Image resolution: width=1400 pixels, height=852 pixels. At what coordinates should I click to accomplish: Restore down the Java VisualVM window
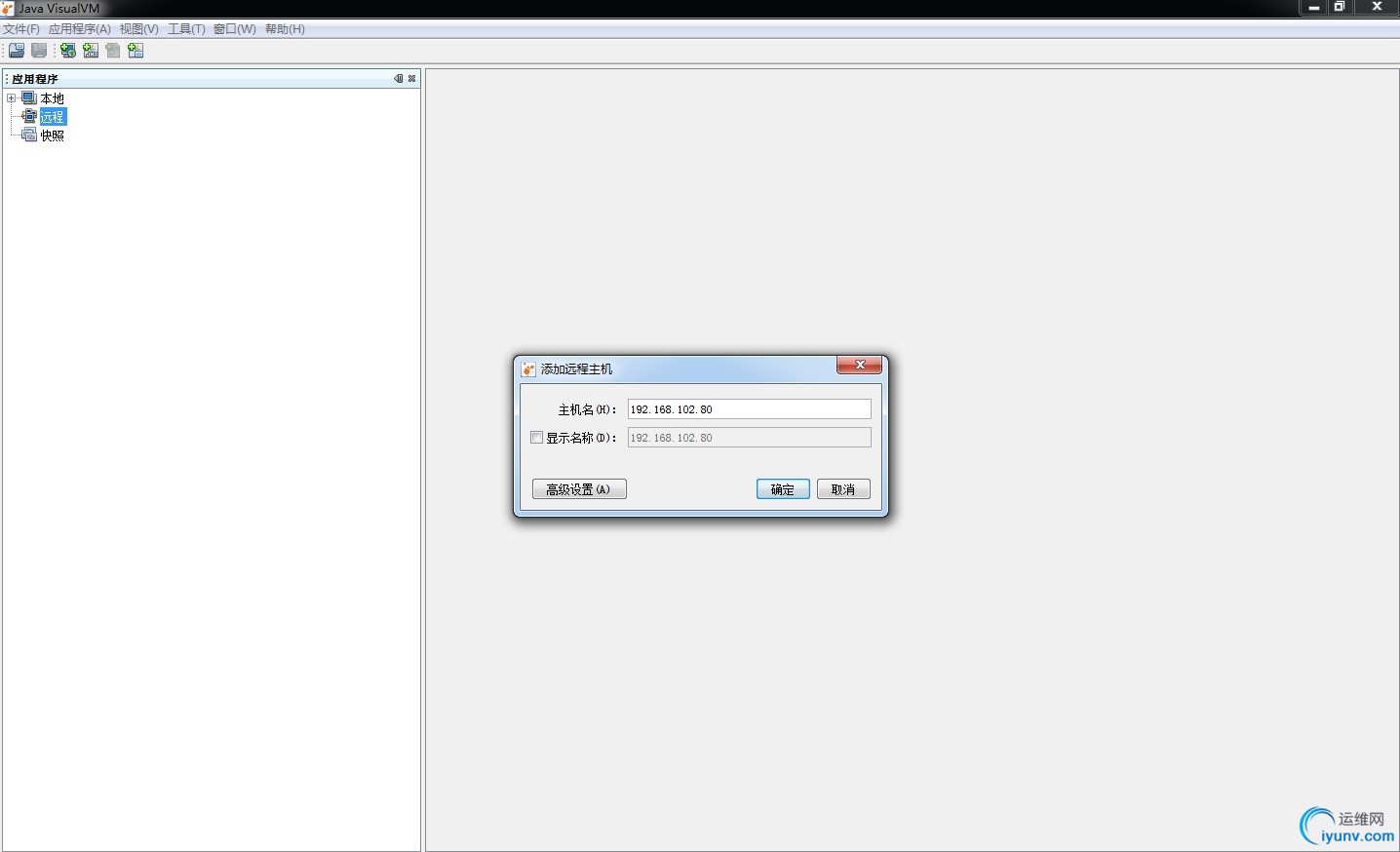point(1340,7)
